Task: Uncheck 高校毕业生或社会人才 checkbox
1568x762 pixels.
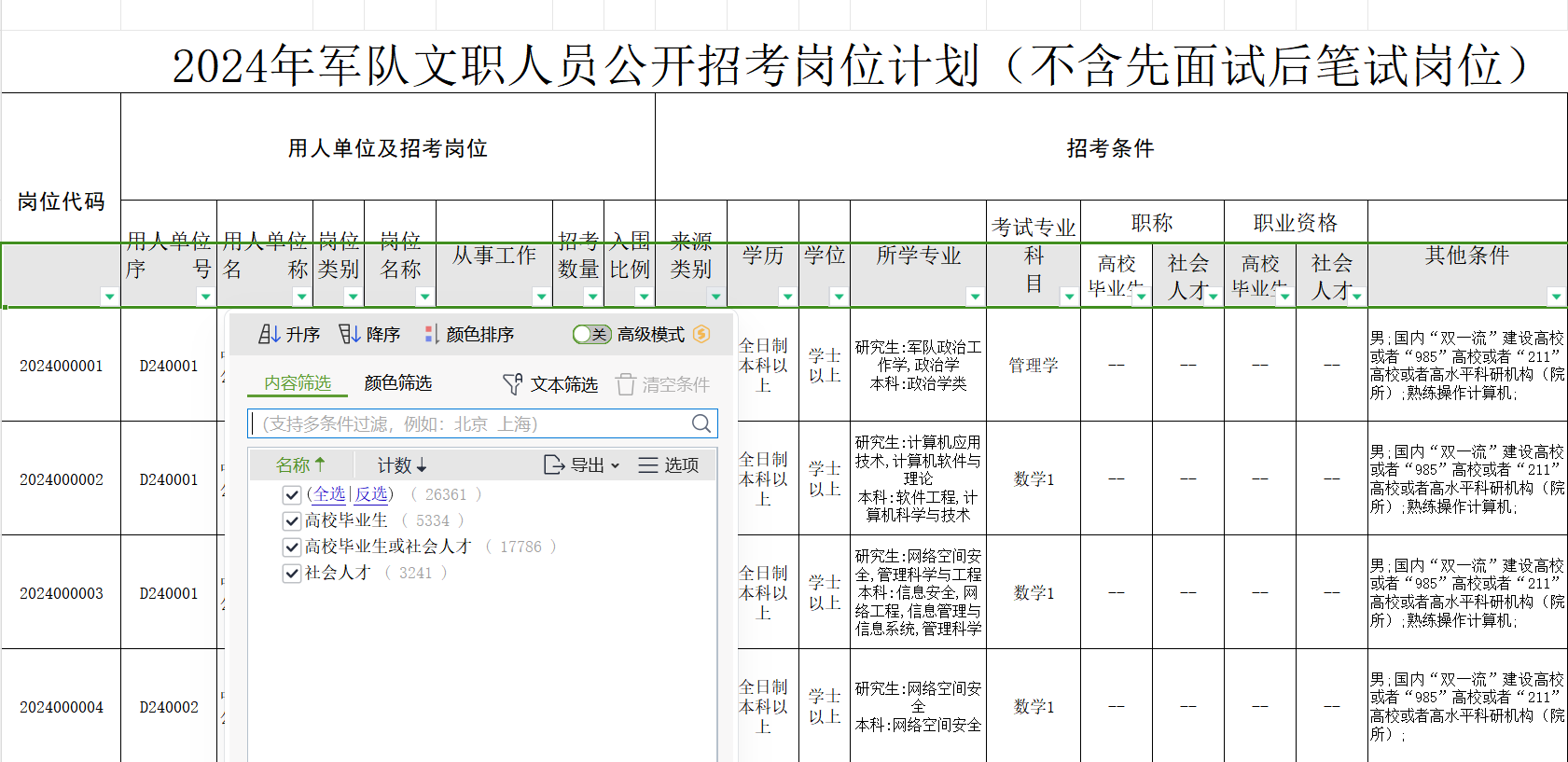Action: click(x=292, y=547)
